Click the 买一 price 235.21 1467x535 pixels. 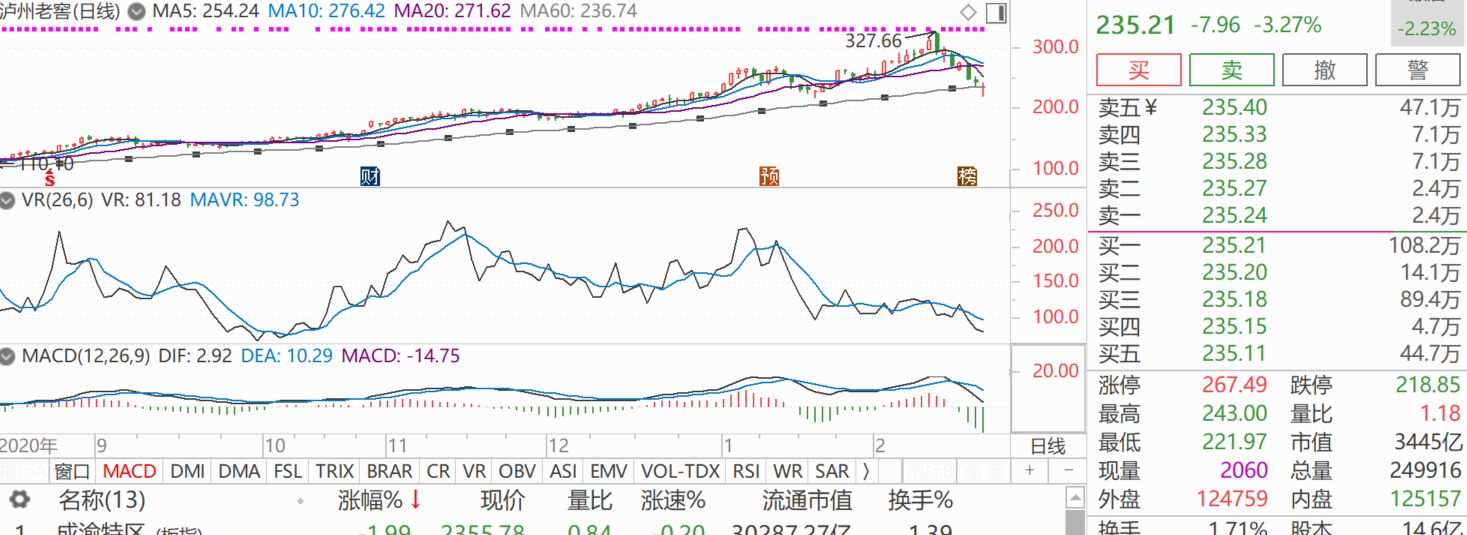pos(1234,245)
